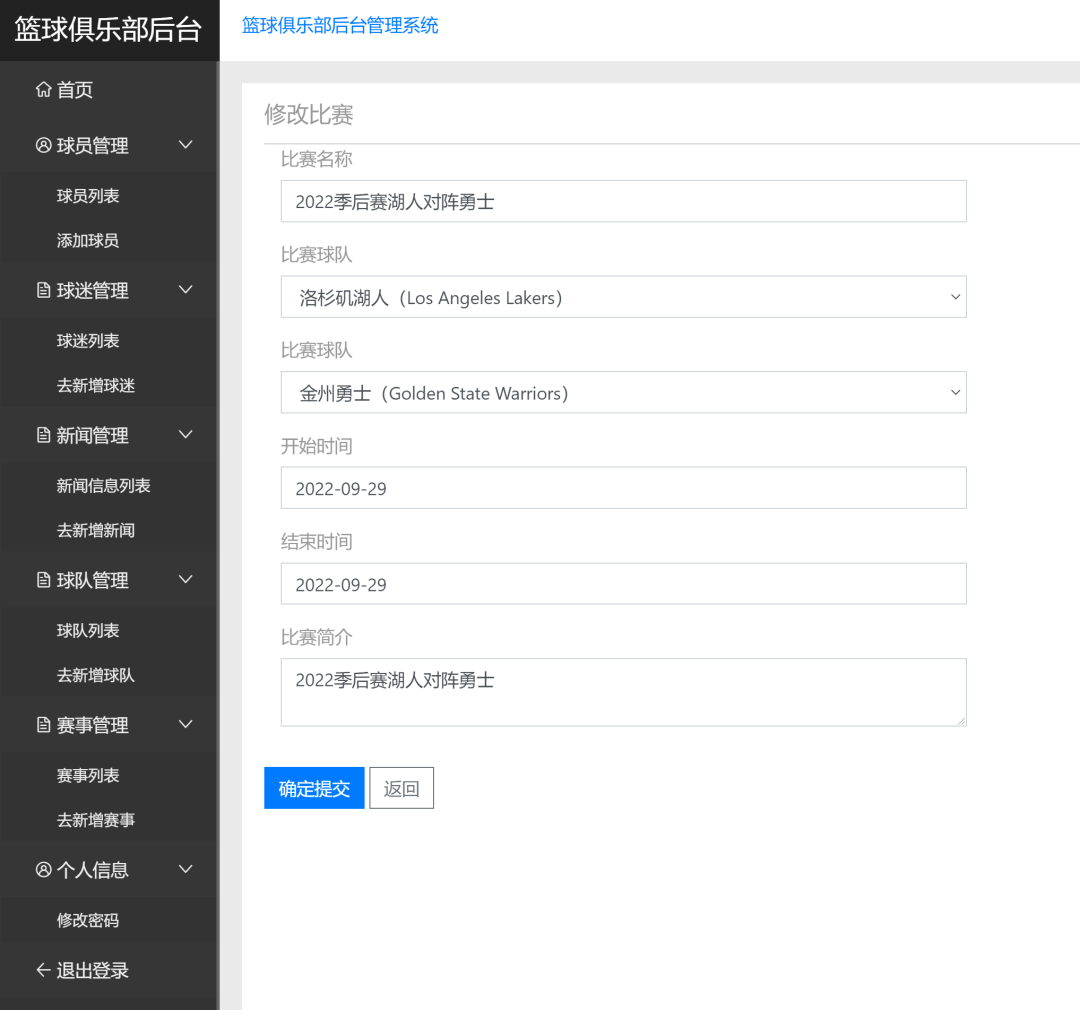1080x1010 pixels.
Task: Select 退出登录 to log out
Action: click(x=92, y=970)
